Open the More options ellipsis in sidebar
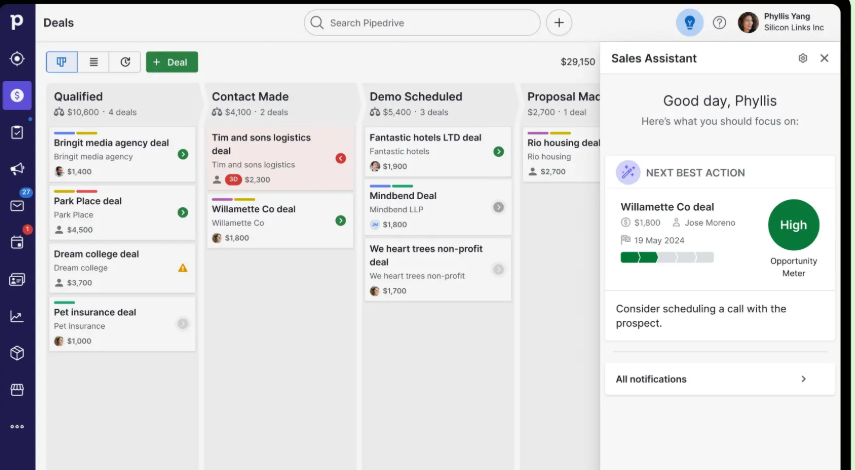 (x=17, y=426)
